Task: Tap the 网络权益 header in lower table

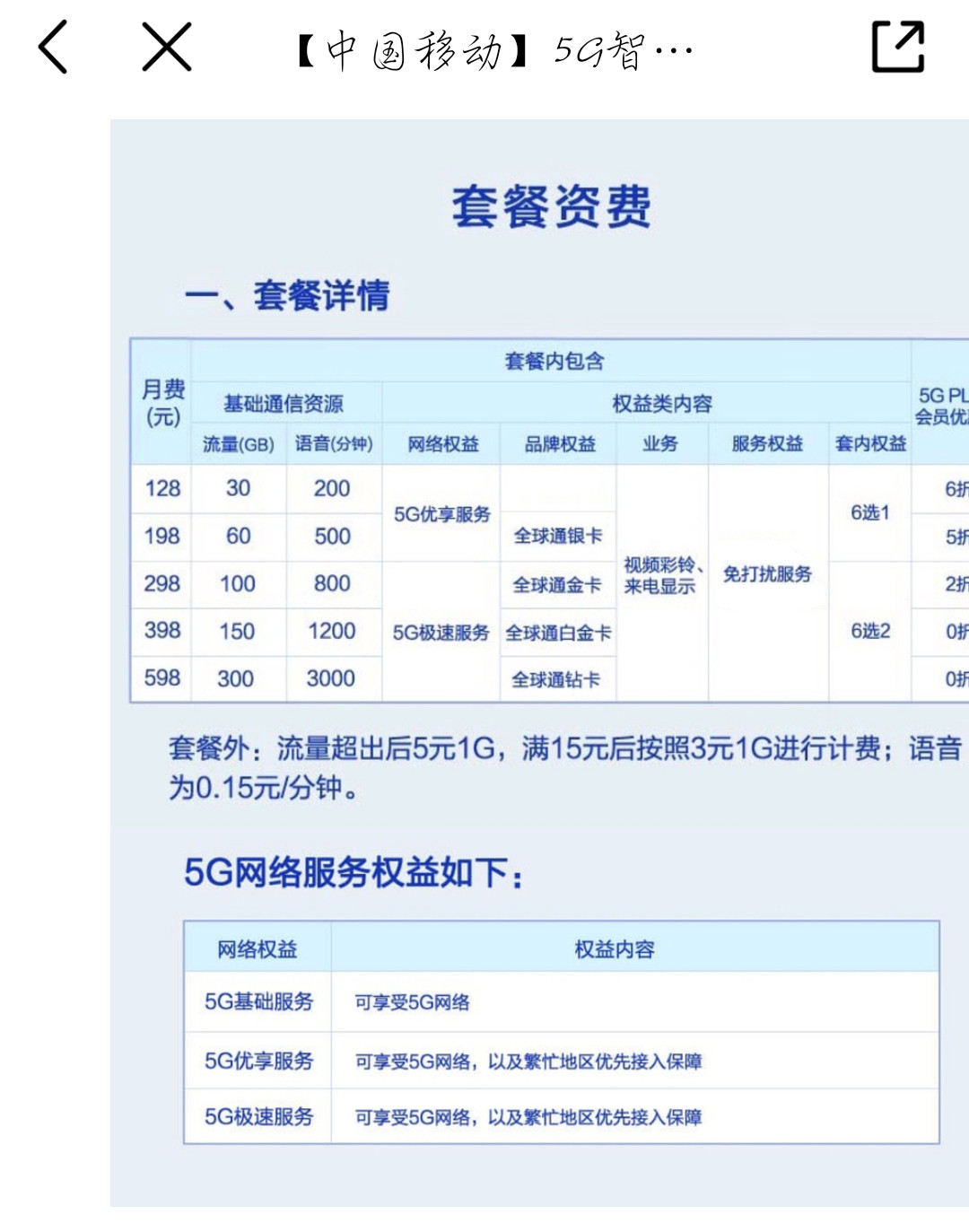Action: click(x=258, y=948)
